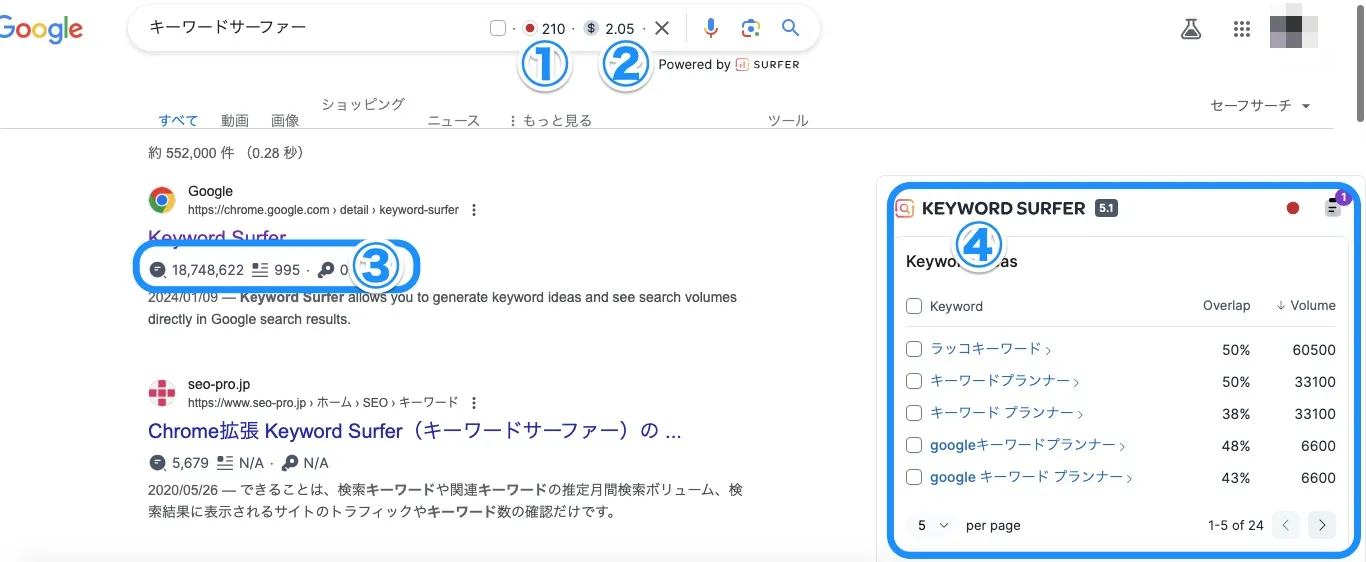Click the words icon in seo-pro.jp row
The image size is (1366, 562).
(x=225, y=463)
